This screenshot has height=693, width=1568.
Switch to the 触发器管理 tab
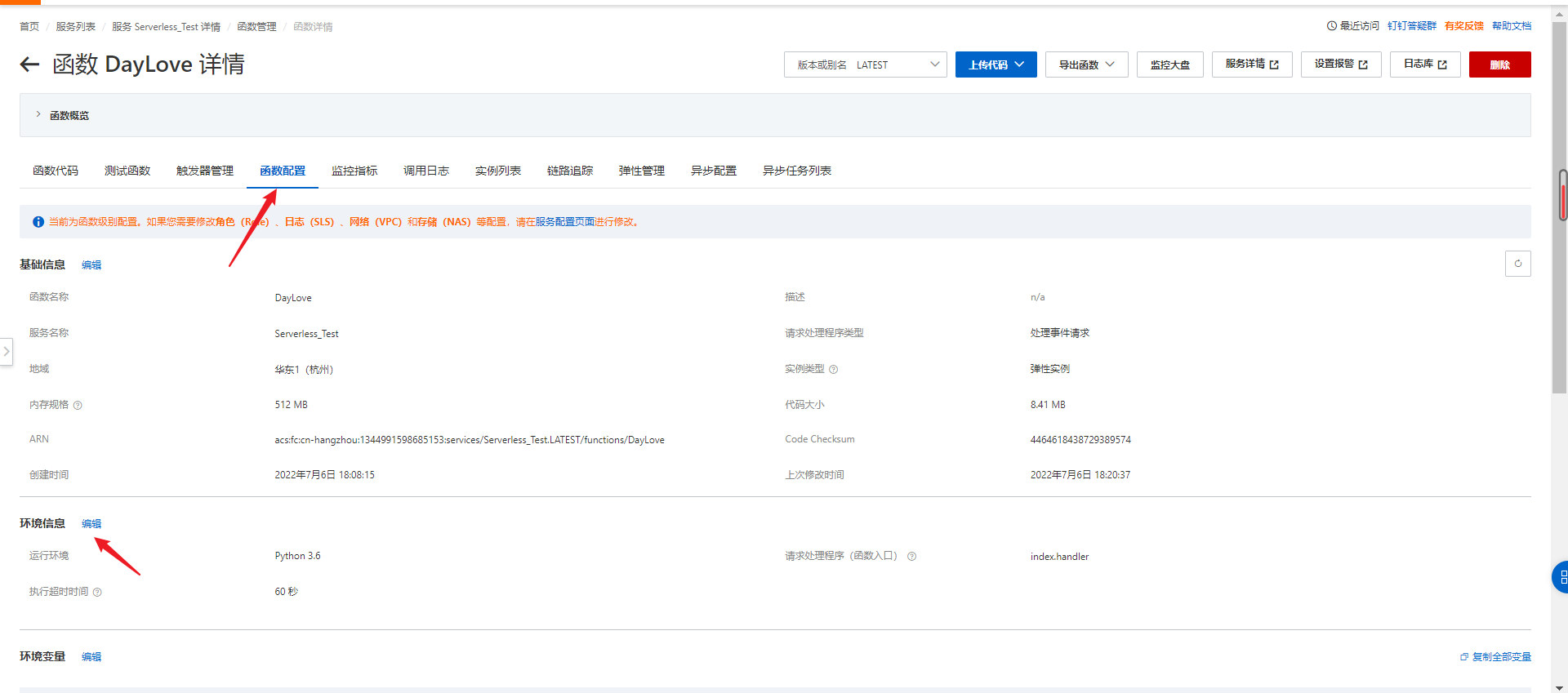tap(205, 171)
